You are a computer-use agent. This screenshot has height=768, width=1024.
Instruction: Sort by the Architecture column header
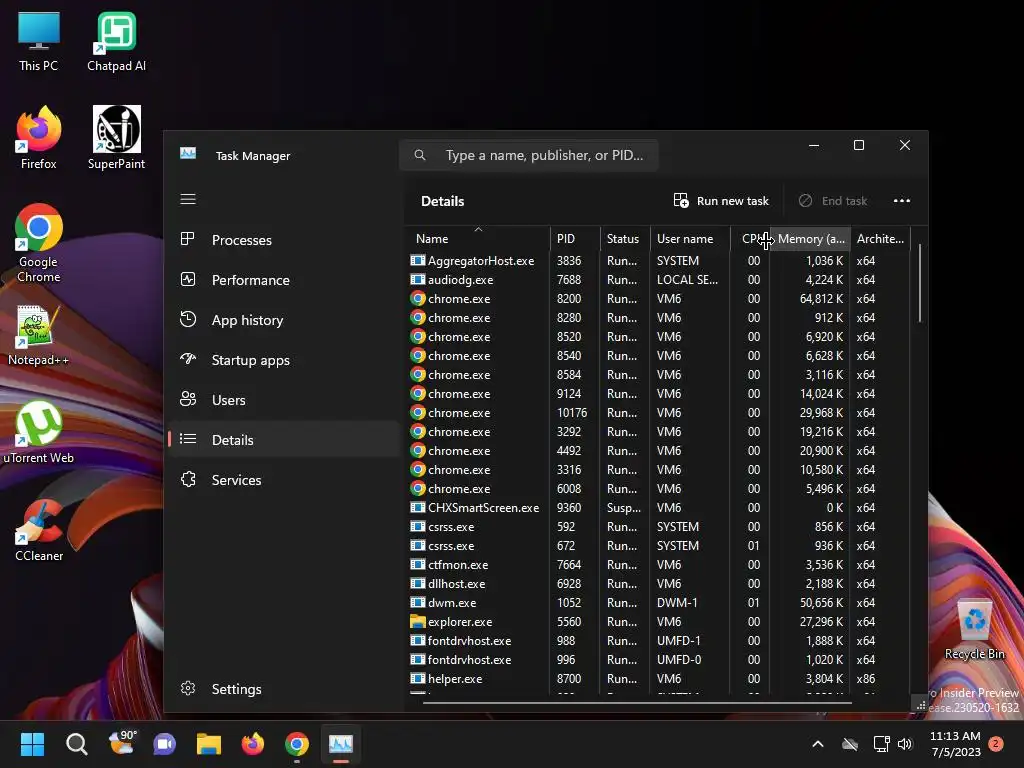(x=880, y=238)
